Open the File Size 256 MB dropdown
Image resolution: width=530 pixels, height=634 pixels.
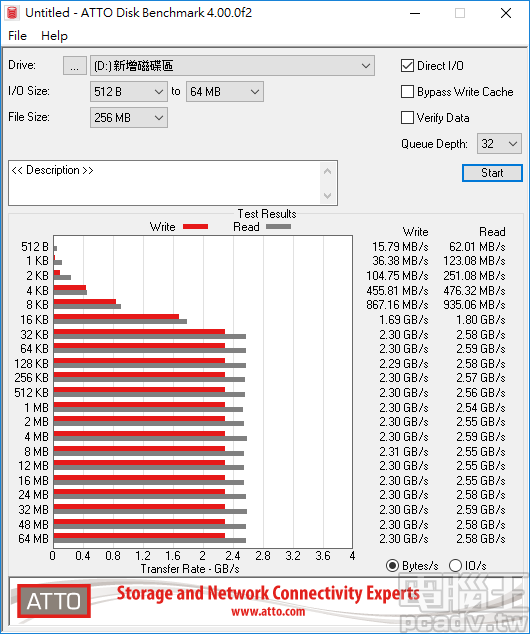[129, 117]
